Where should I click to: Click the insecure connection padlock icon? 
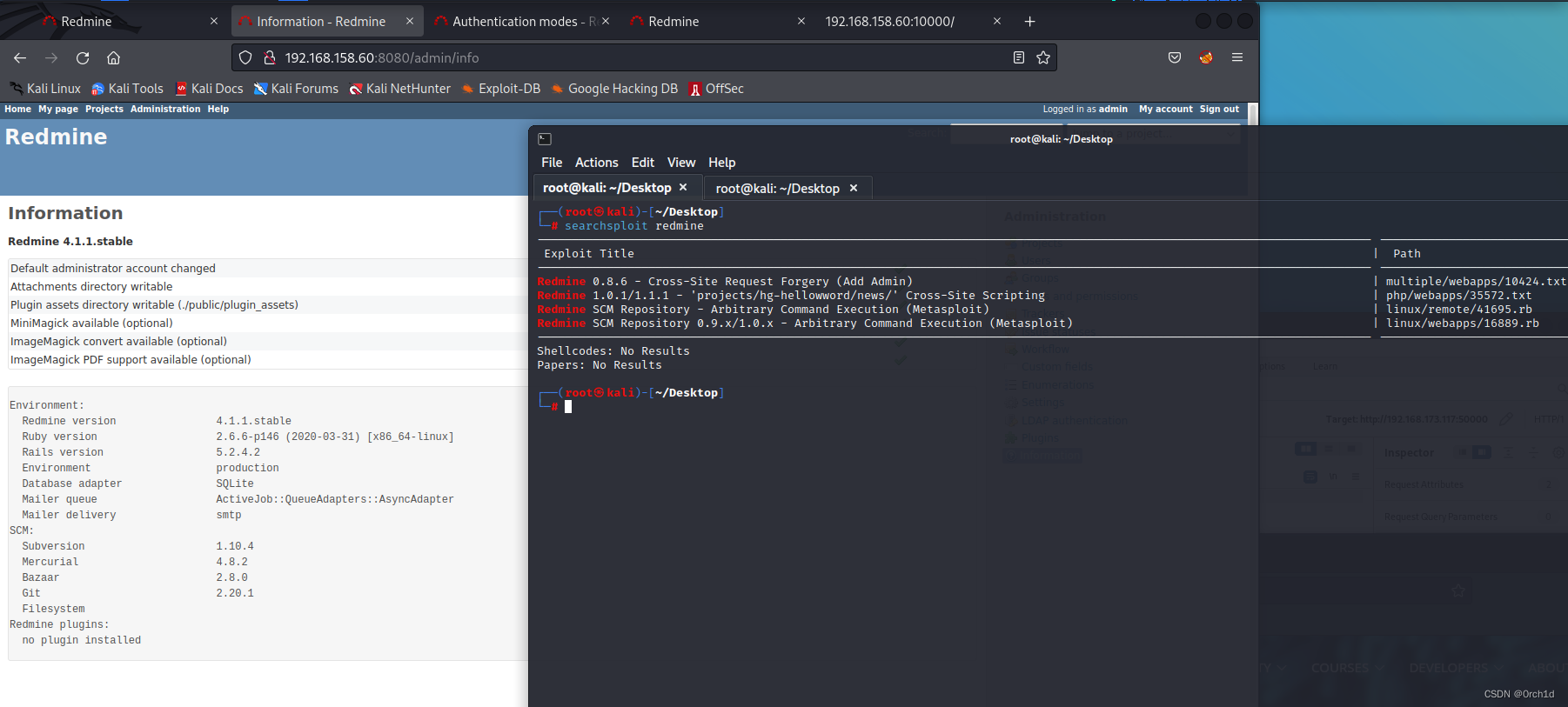pos(270,57)
